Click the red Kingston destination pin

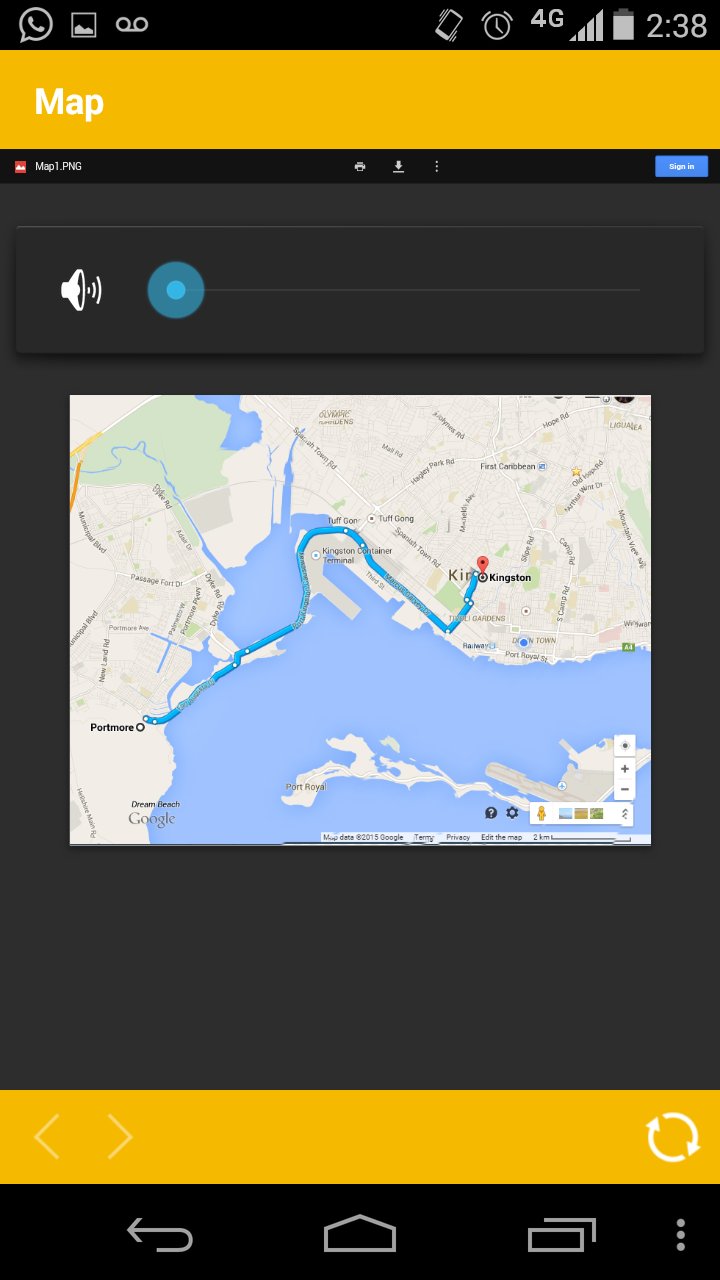[x=482, y=565]
